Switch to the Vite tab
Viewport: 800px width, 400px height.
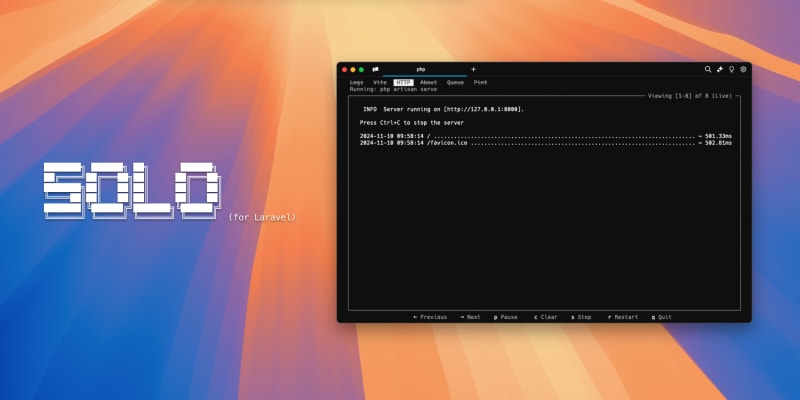coord(379,82)
